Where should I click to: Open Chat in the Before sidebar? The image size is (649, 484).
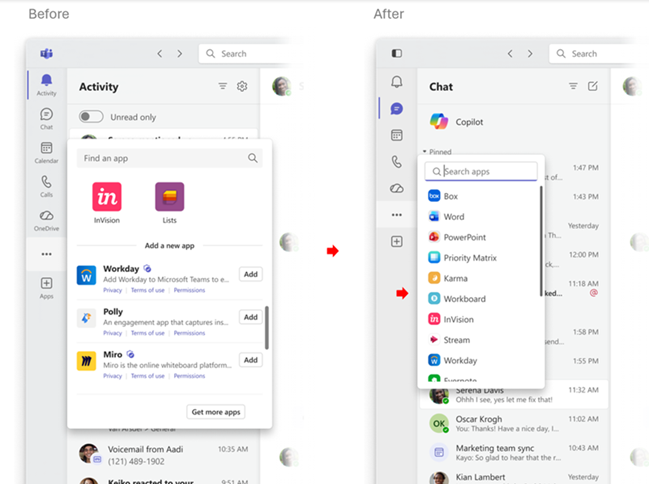click(x=46, y=118)
